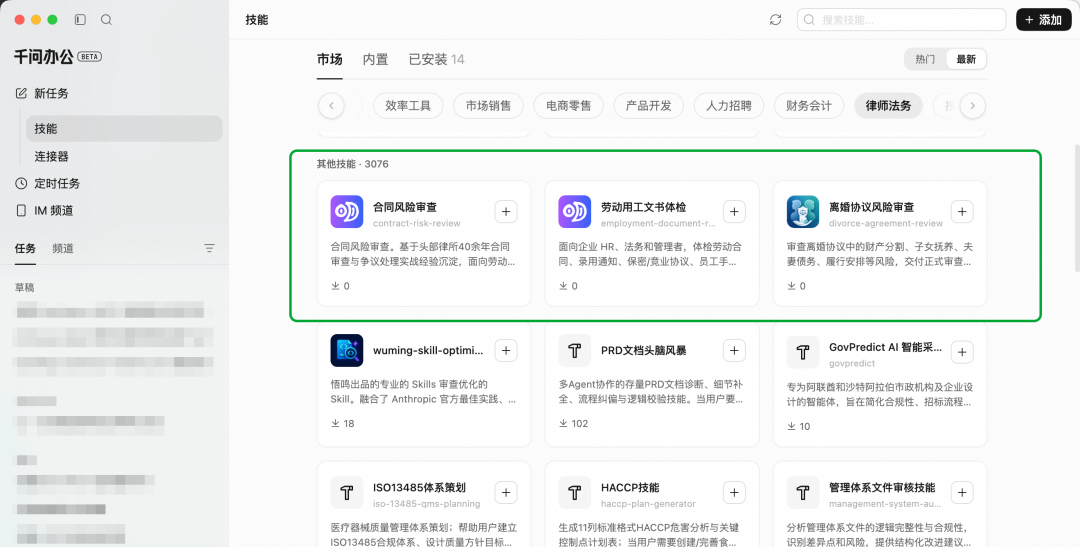Click the 定时任务 clock icon

21,183
